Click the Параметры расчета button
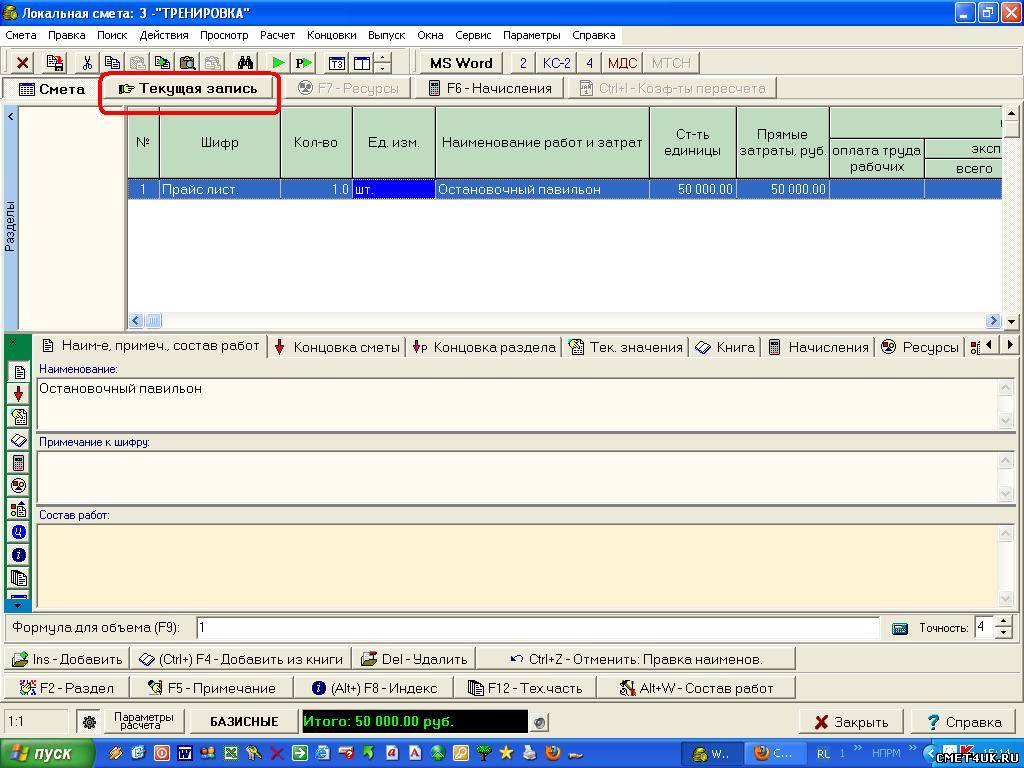Viewport: 1024px width, 768px height. tap(144, 722)
